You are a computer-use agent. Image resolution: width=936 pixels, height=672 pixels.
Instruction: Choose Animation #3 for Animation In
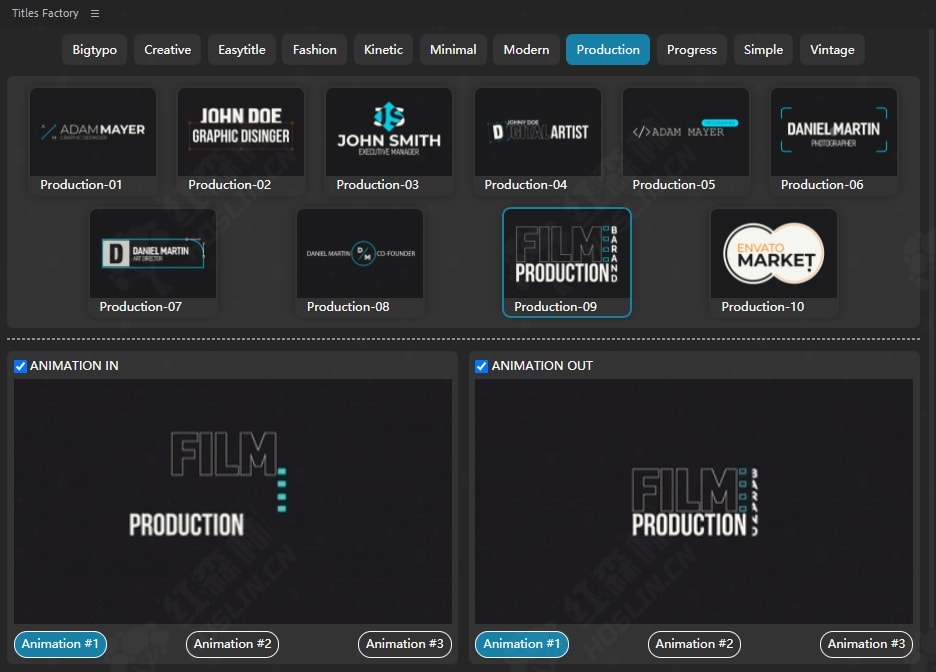[x=405, y=644]
